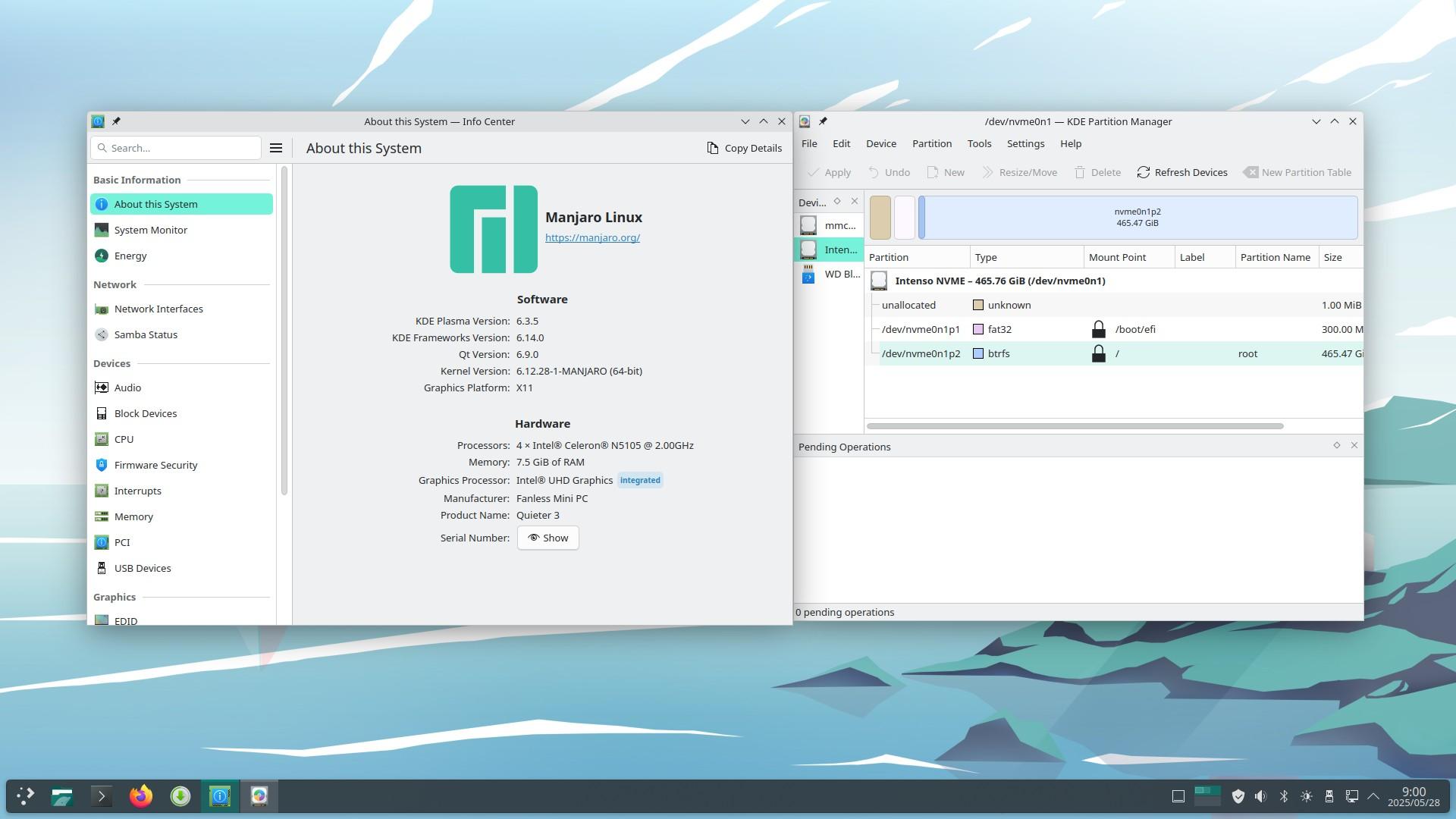Select the /dev/nvme0n1p1 partition row
1456x819 pixels.
point(1114,329)
